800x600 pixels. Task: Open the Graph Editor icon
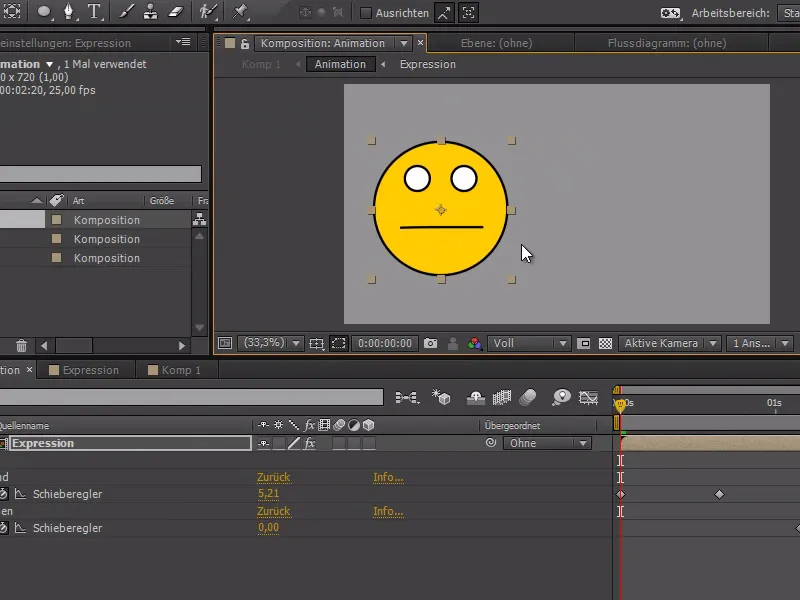tap(588, 397)
